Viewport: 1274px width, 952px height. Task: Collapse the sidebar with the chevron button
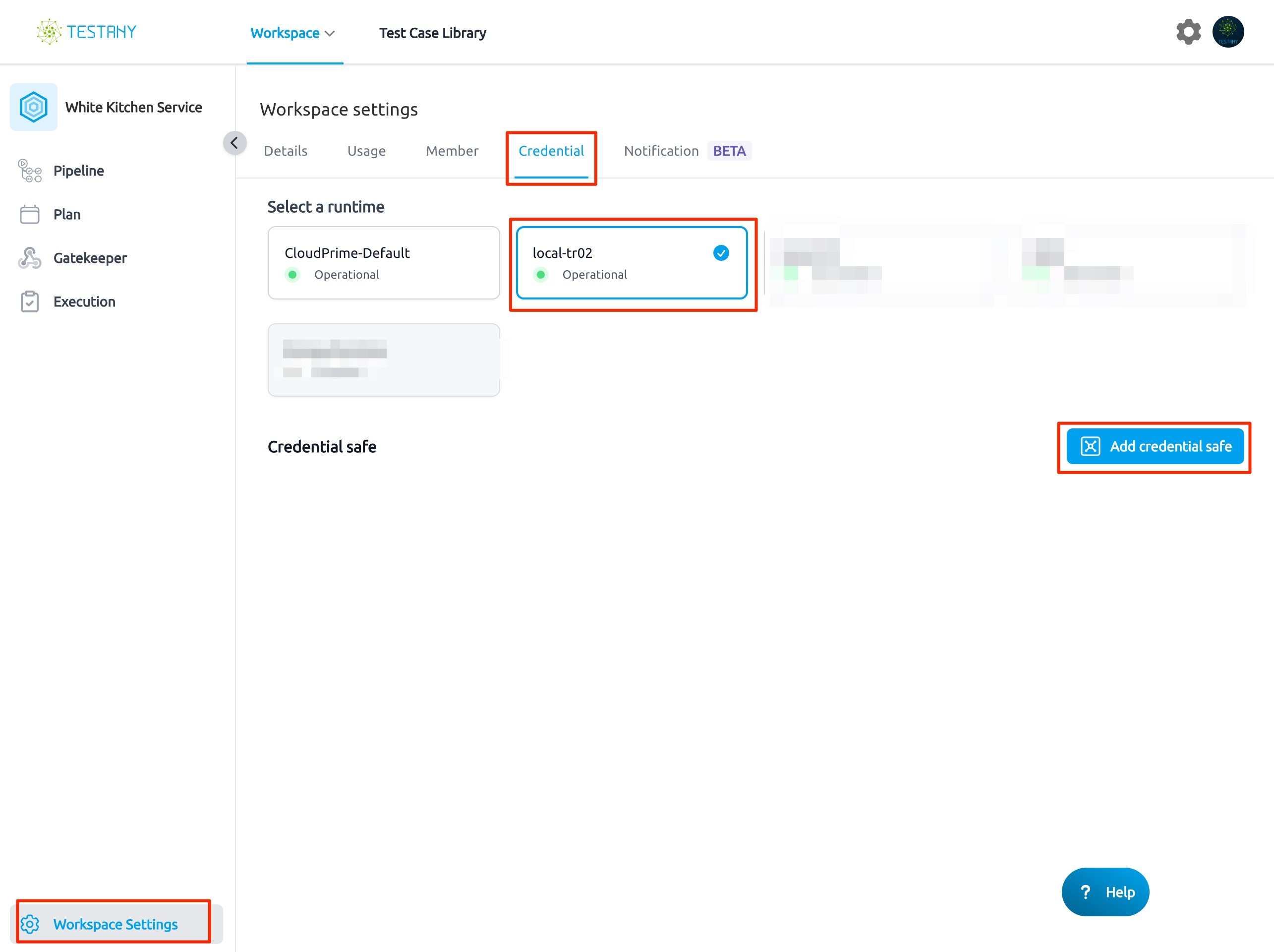click(x=235, y=143)
